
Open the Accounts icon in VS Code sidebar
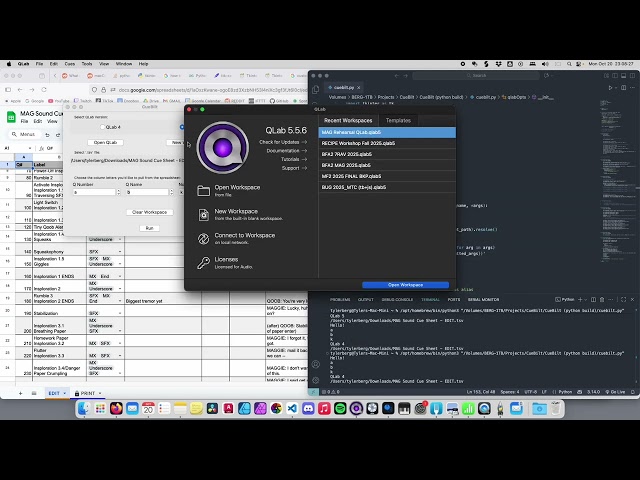[316, 364]
